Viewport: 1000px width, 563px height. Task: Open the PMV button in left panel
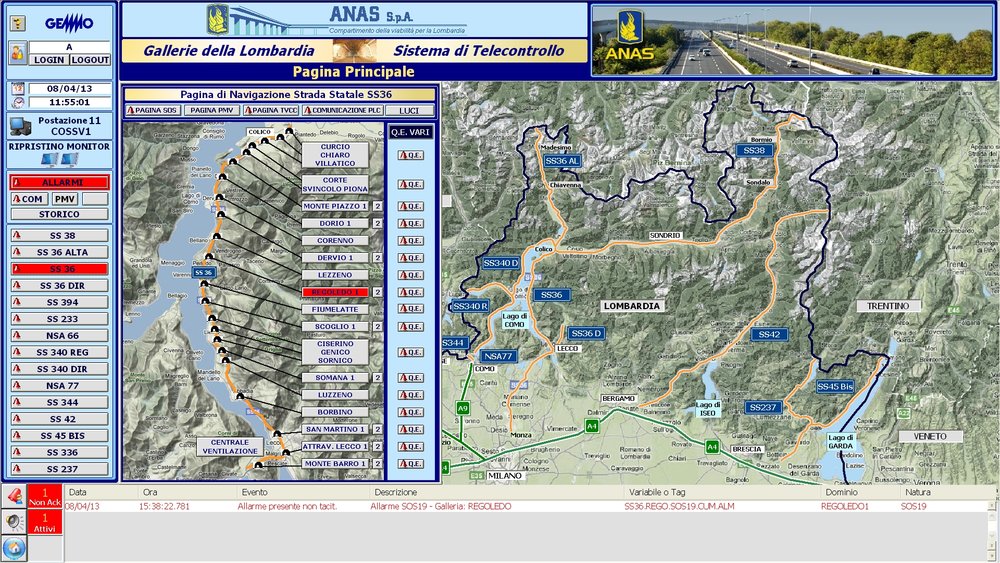(x=64, y=199)
